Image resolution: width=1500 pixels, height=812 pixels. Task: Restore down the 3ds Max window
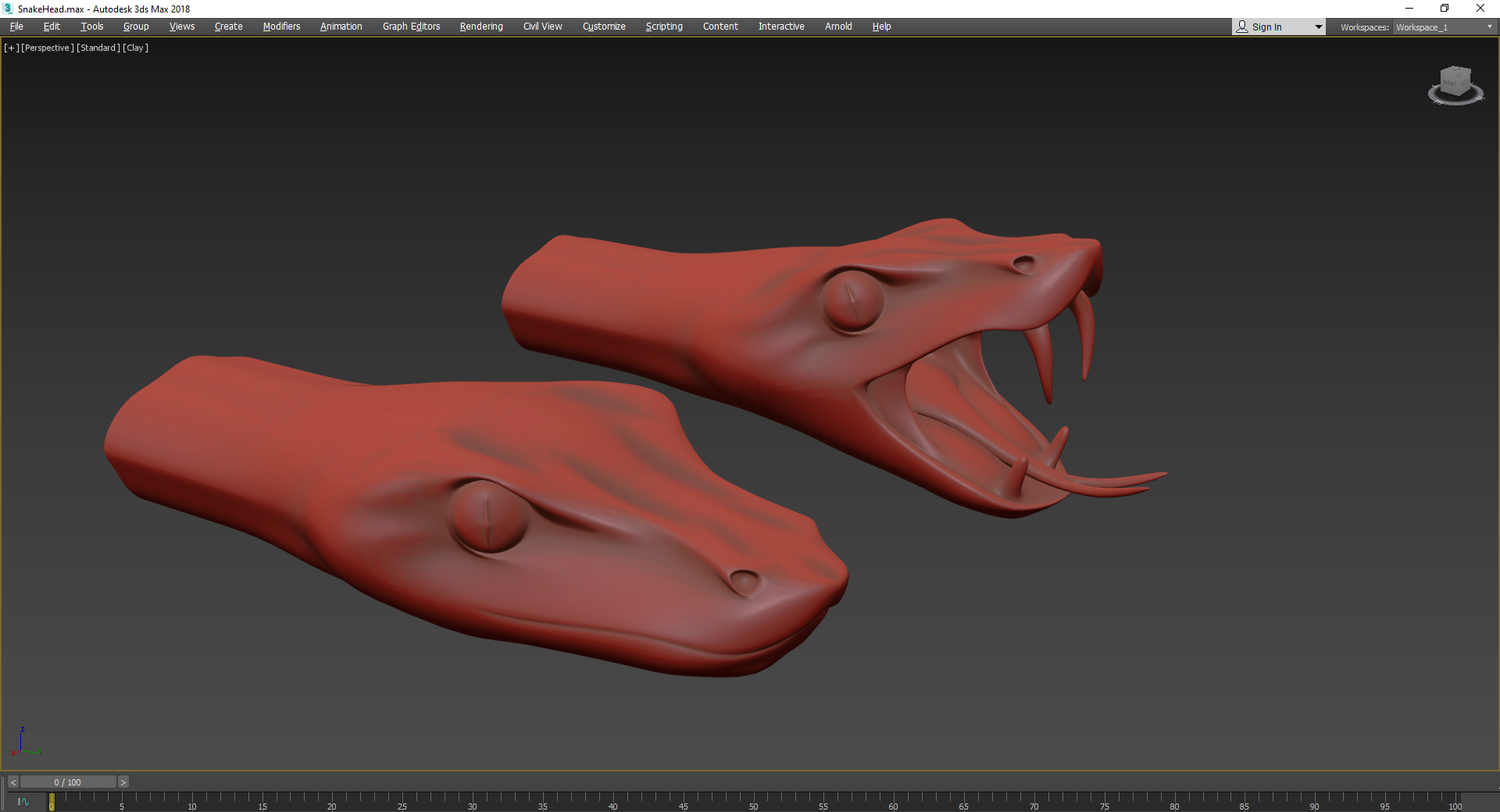click(x=1445, y=9)
